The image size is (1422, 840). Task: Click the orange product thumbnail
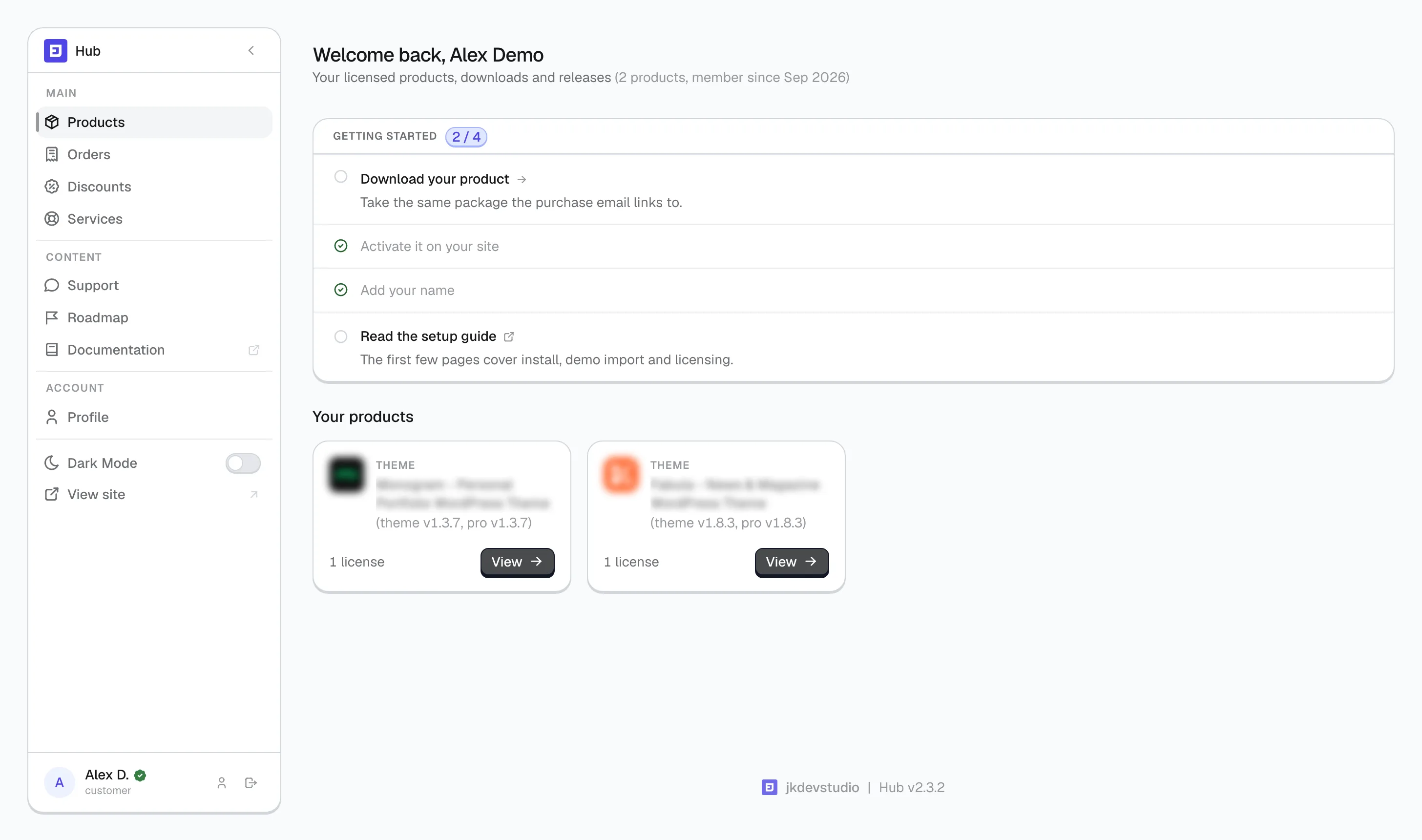point(621,474)
